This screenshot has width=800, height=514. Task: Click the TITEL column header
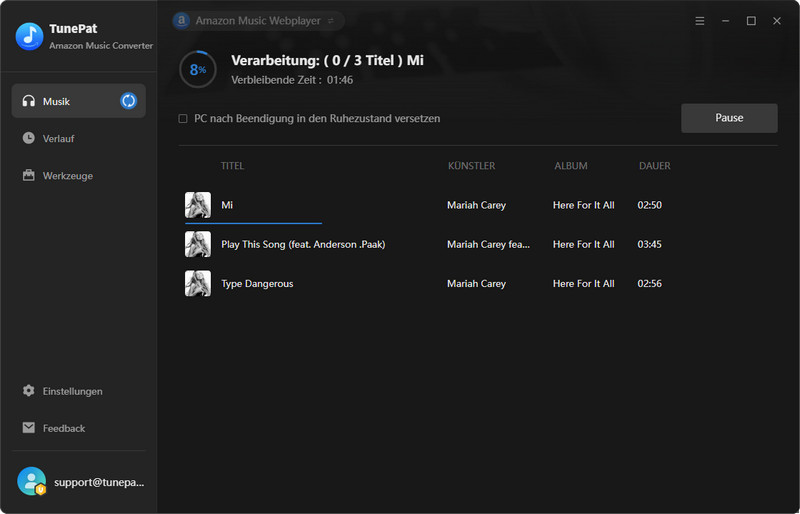(232, 166)
